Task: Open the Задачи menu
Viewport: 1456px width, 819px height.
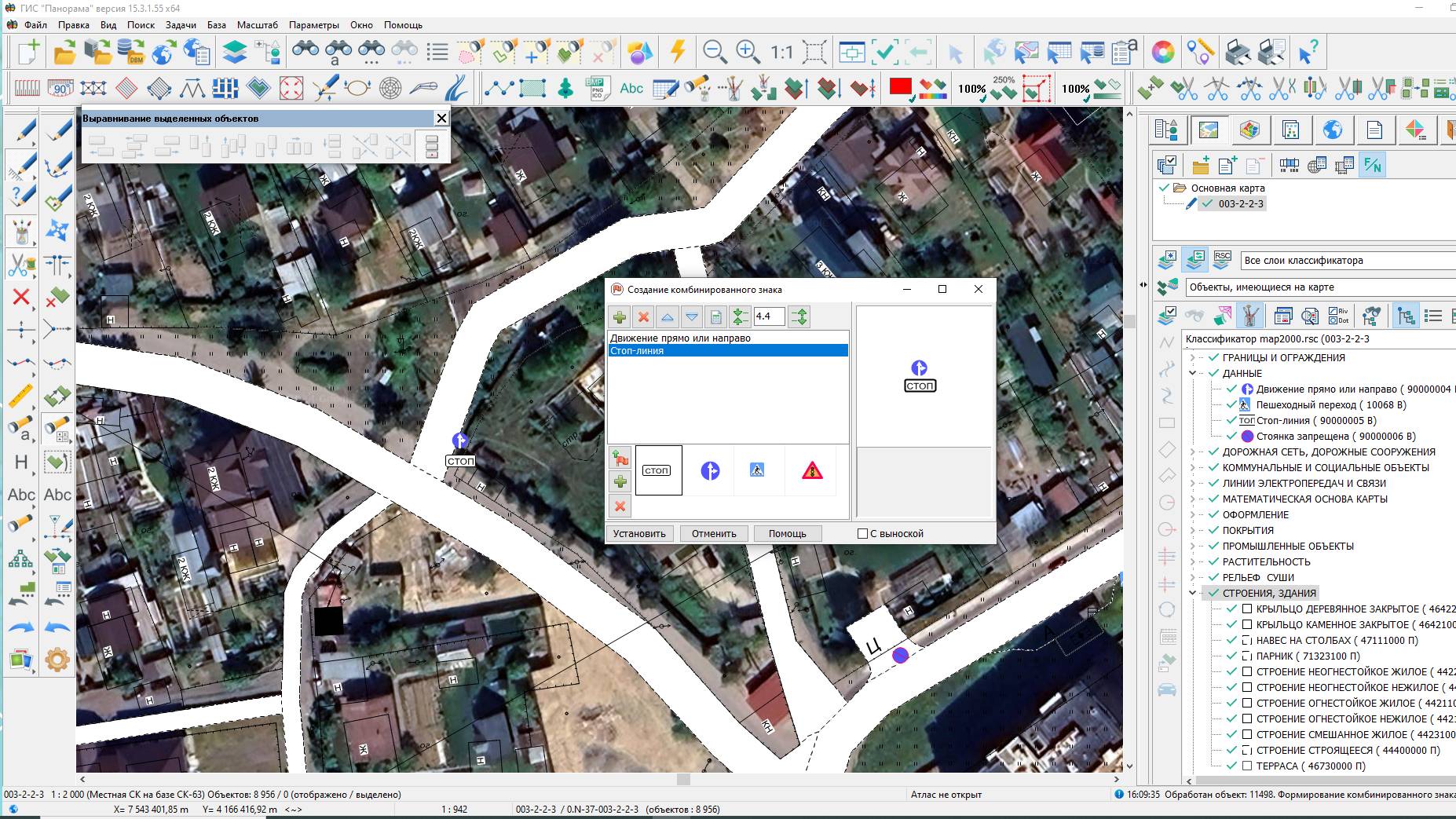Action: pyautogui.click(x=181, y=25)
